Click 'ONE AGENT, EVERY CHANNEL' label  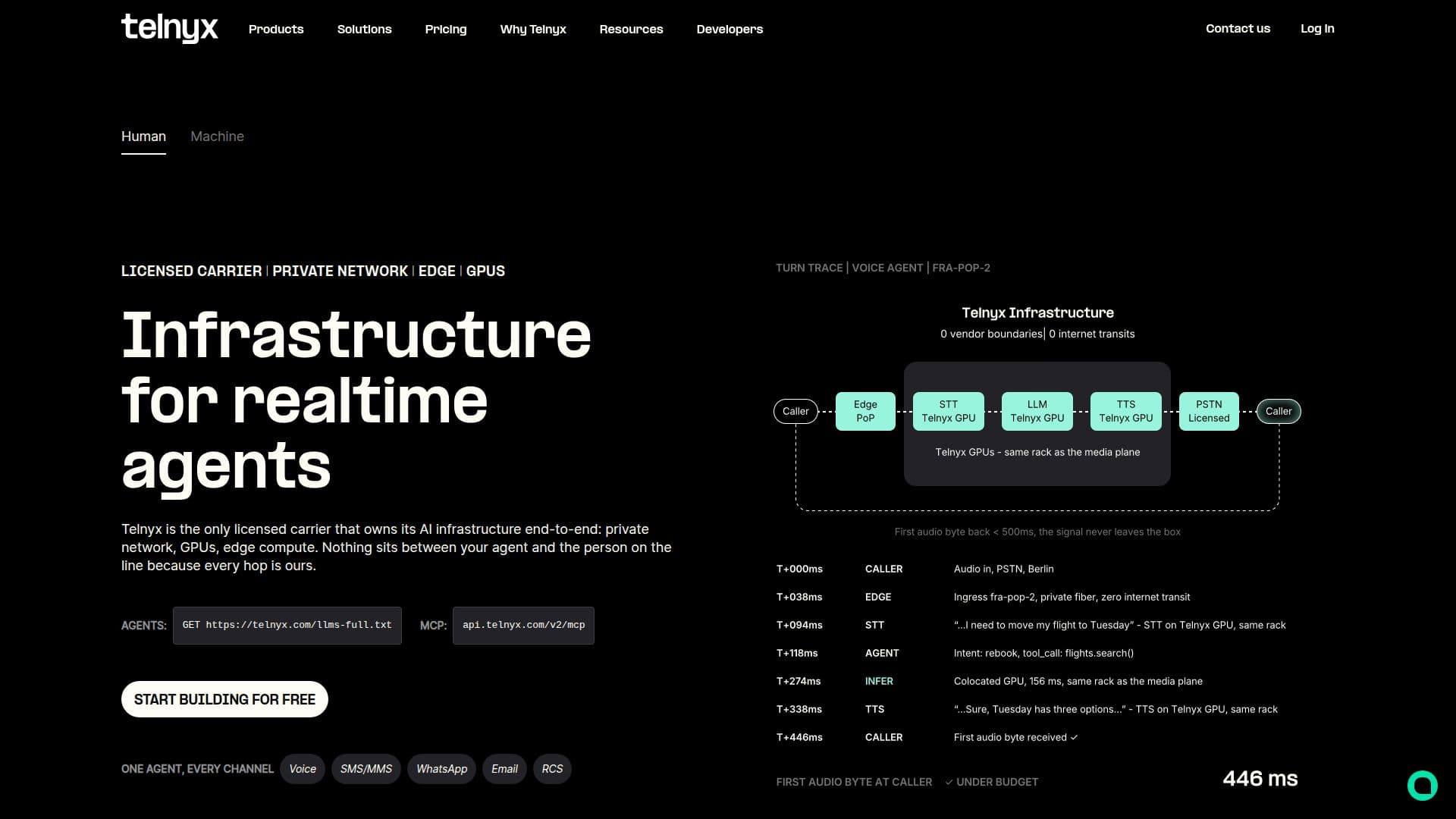click(197, 769)
